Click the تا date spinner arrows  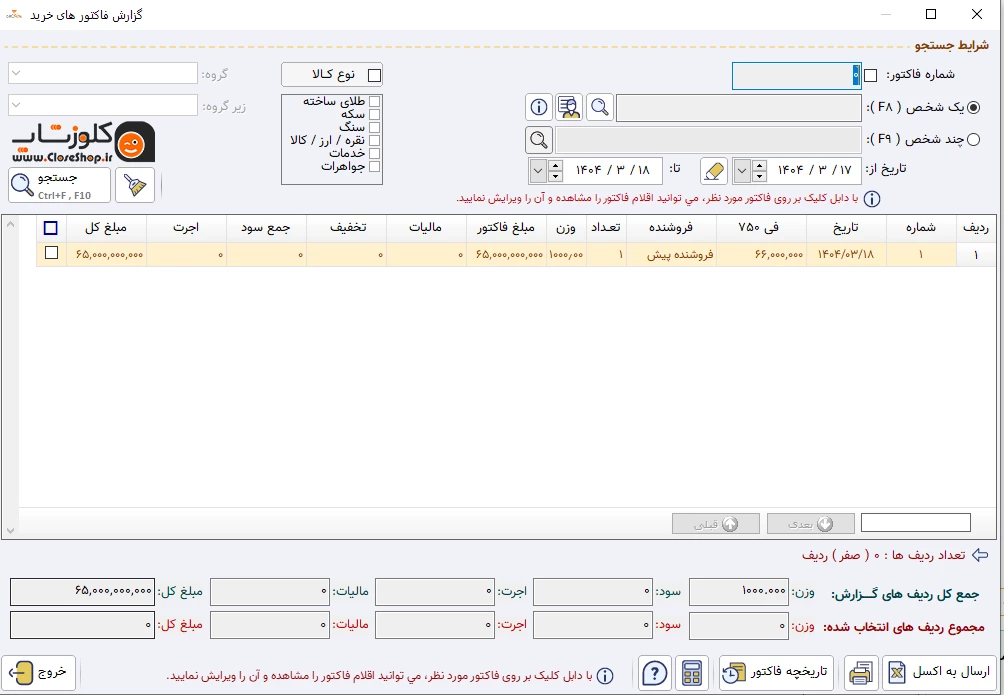point(555,171)
